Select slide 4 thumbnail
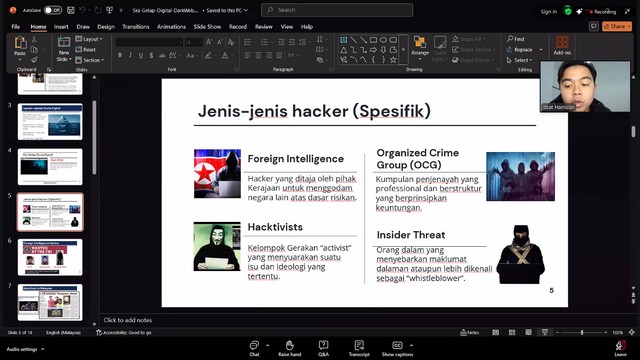 [50, 167]
